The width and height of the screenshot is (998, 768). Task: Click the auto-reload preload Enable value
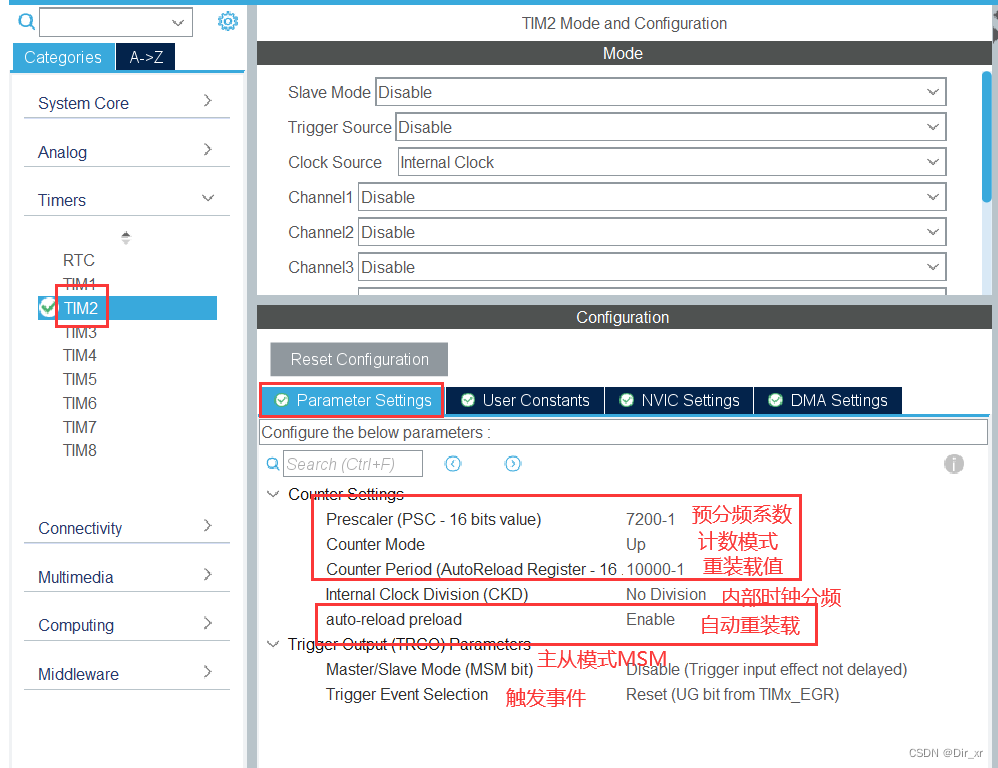[650, 619]
